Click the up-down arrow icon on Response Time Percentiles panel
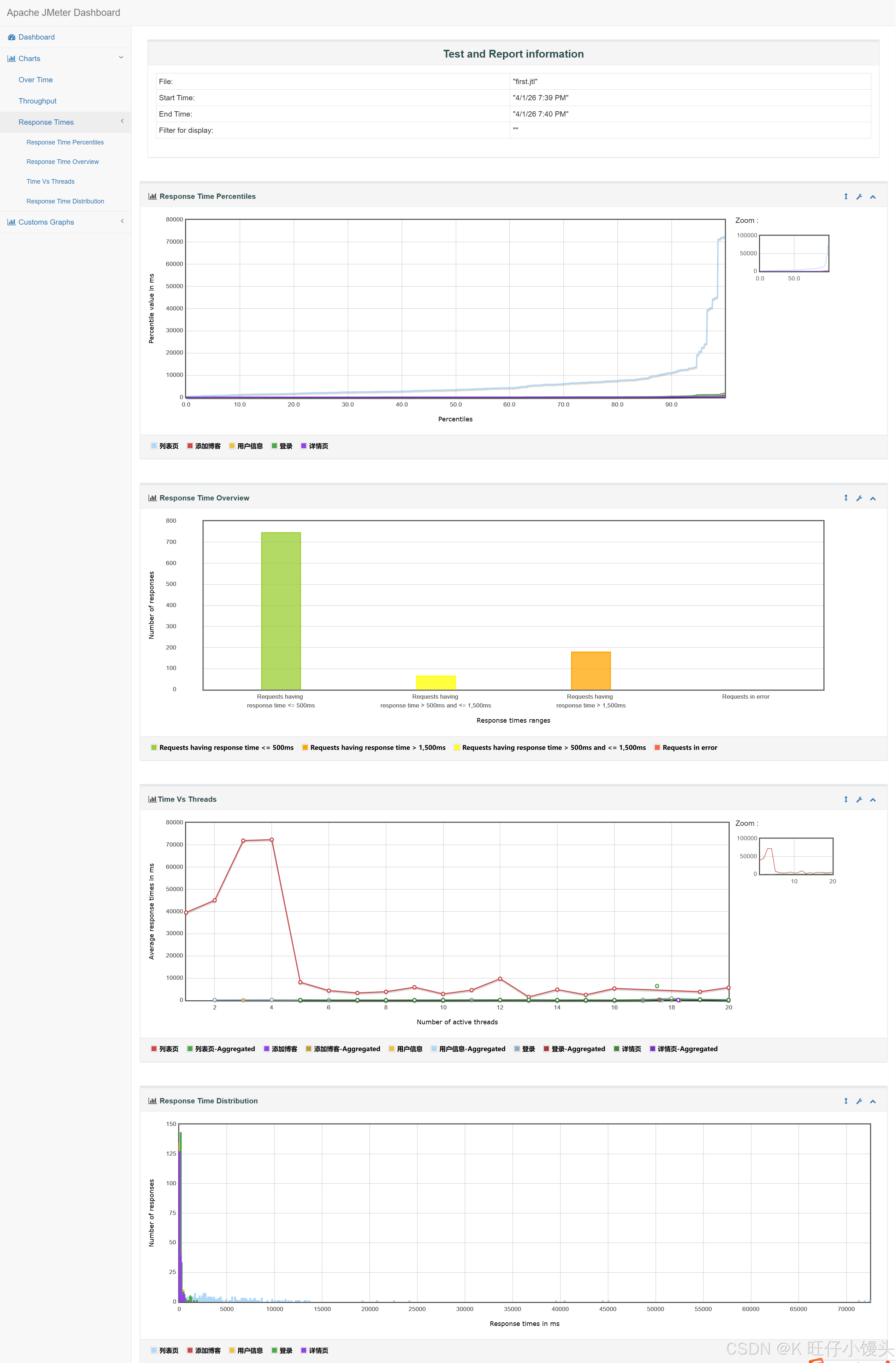Screen dimensions: 896x1363 [845, 196]
